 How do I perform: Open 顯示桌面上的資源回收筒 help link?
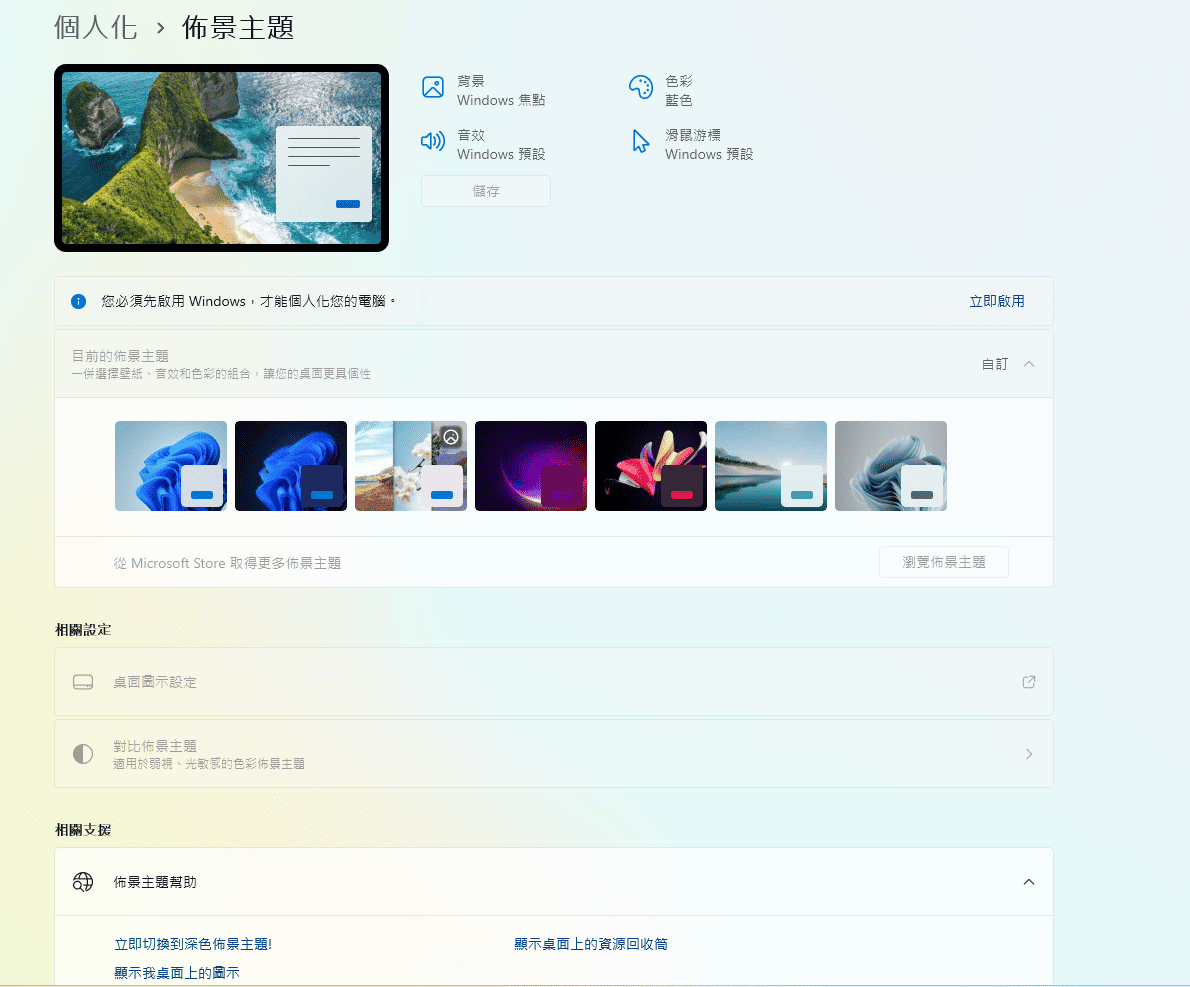[x=590, y=944]
